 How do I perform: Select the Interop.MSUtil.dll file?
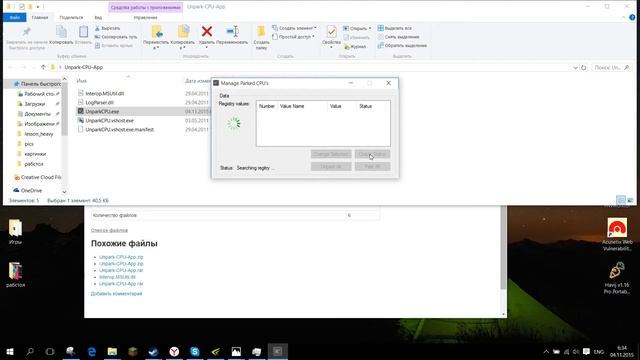(x=104, y=93)
